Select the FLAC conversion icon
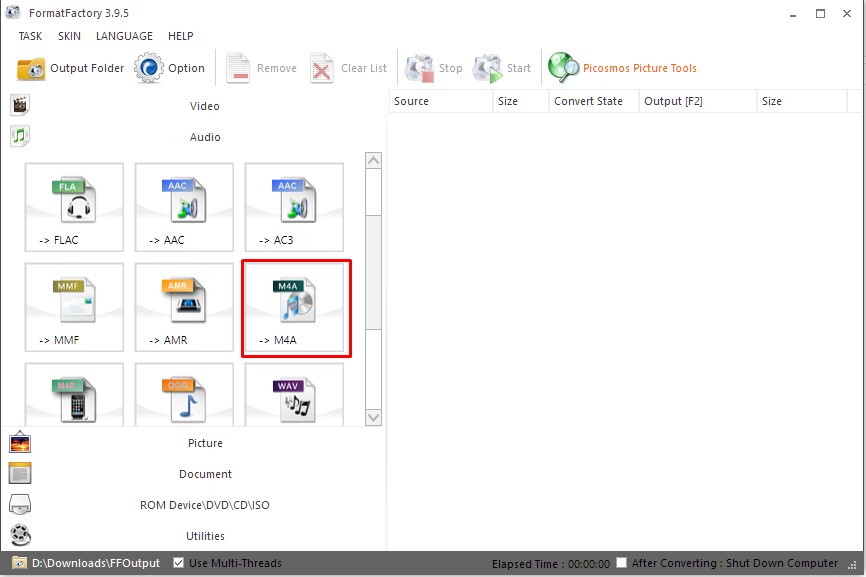This screenshot has width=866, height=577. 74,207
